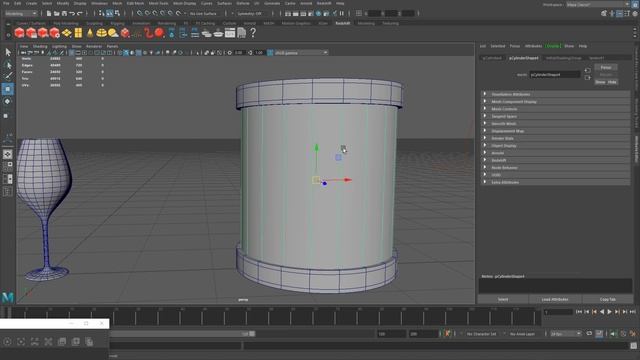Expand the Mesh Component Display section
The height and width of the screenshot is (360, 640).
[556, 102]
